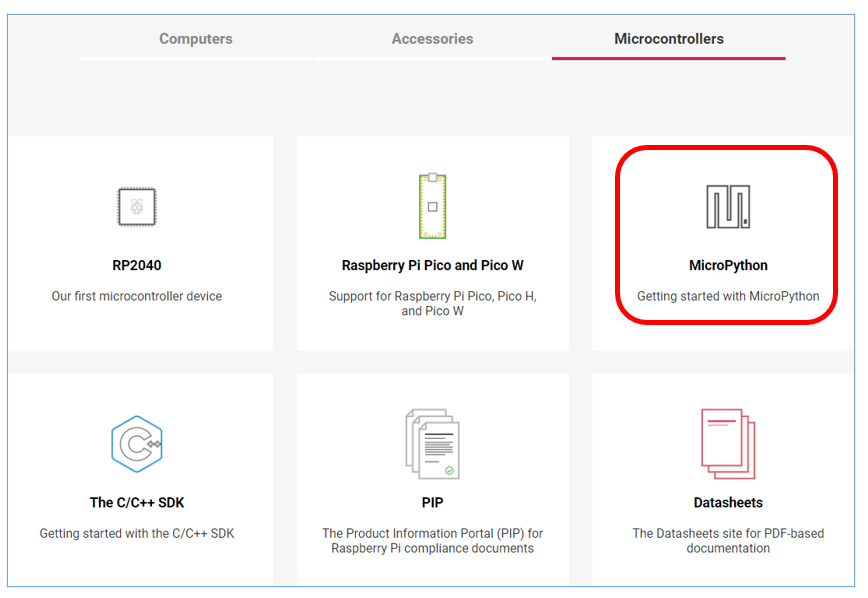Viewport: 868px width, 598px height.
Task: Click the RP2040 chip icon
Action: coord(137,207)
